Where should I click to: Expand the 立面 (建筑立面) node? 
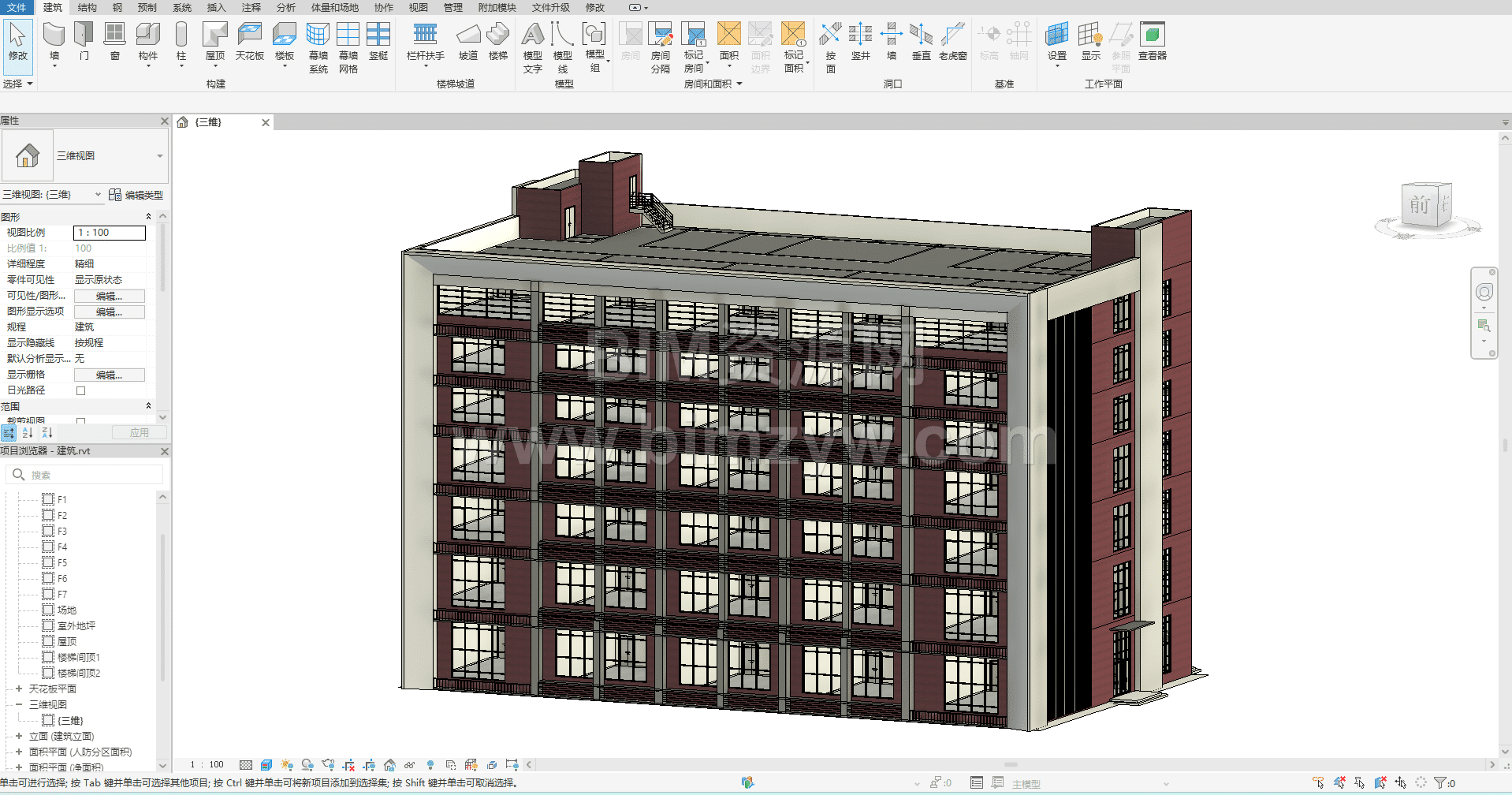19,736
